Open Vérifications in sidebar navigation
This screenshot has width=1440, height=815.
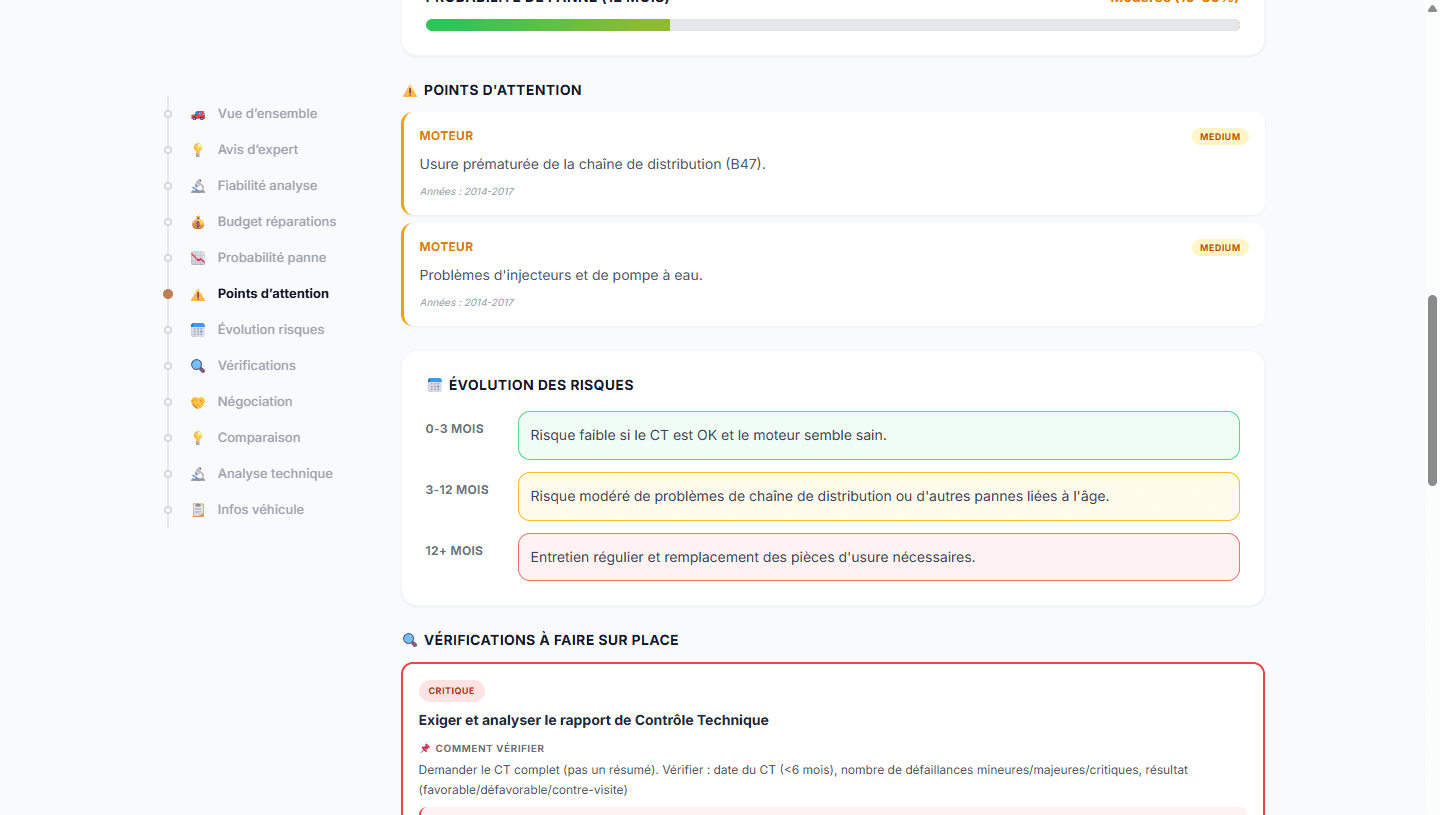(257, 366)
